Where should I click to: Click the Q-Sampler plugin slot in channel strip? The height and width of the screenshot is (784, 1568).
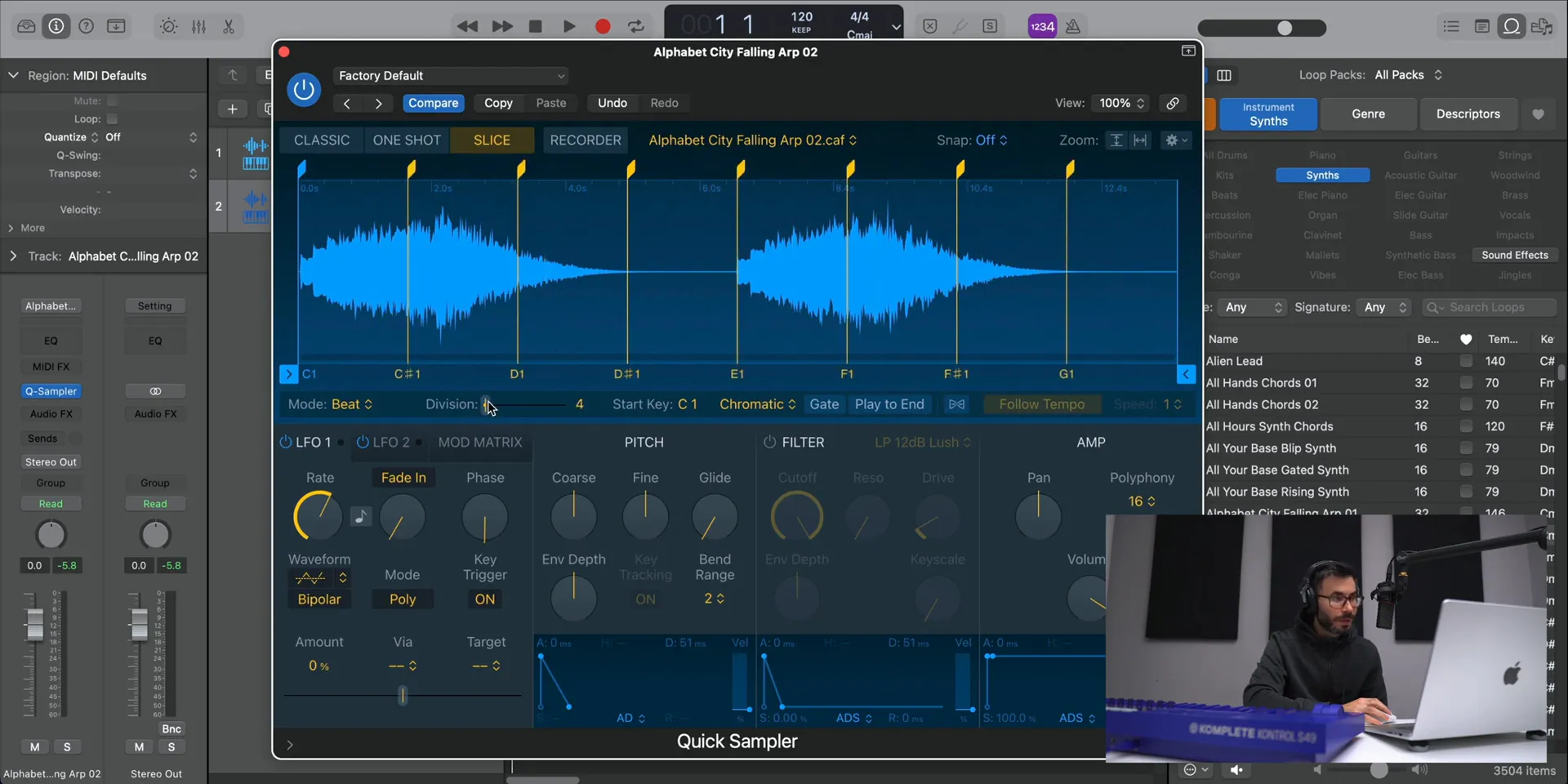(x=51, y=391)
